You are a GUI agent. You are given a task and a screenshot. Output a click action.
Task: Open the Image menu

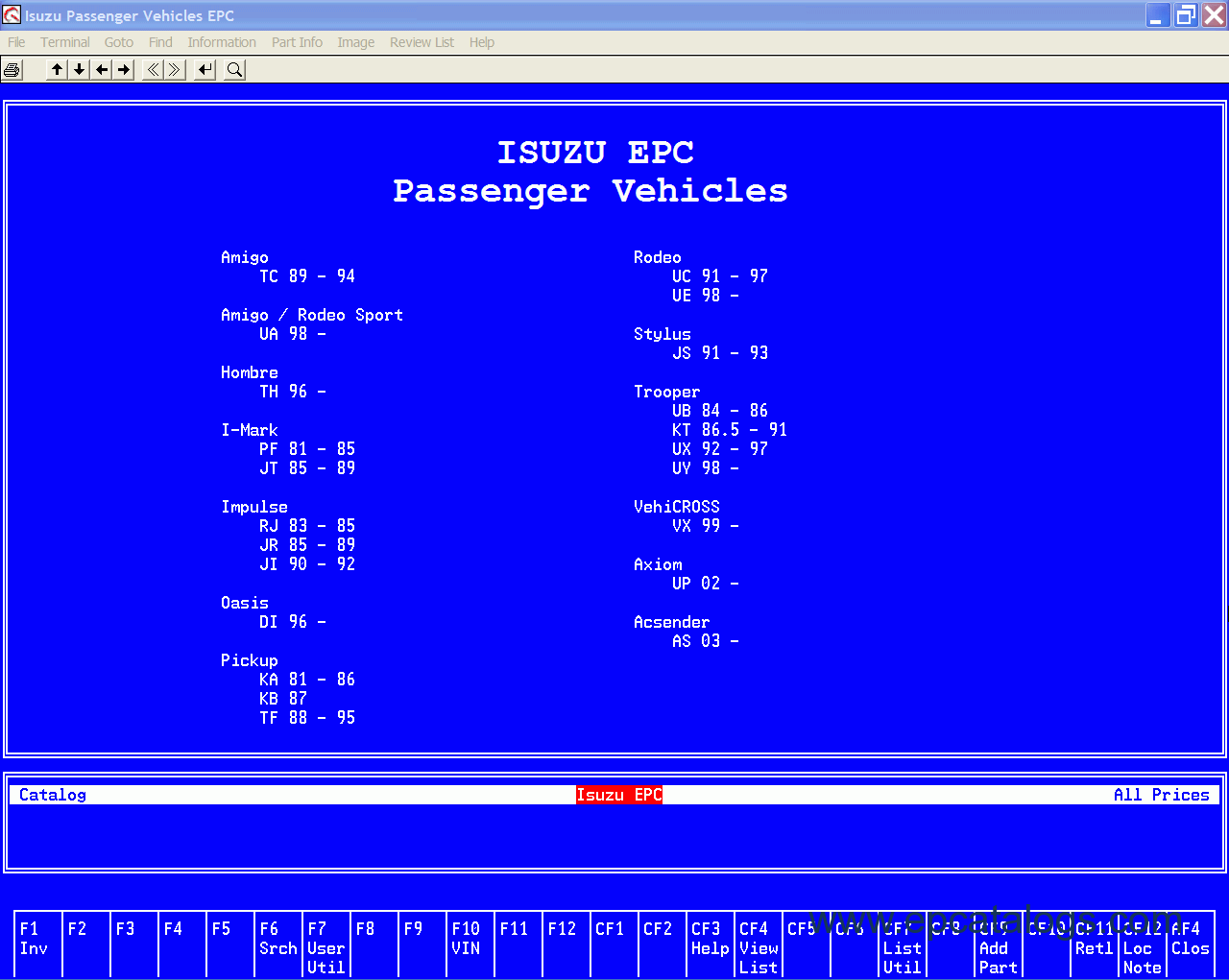356,42
